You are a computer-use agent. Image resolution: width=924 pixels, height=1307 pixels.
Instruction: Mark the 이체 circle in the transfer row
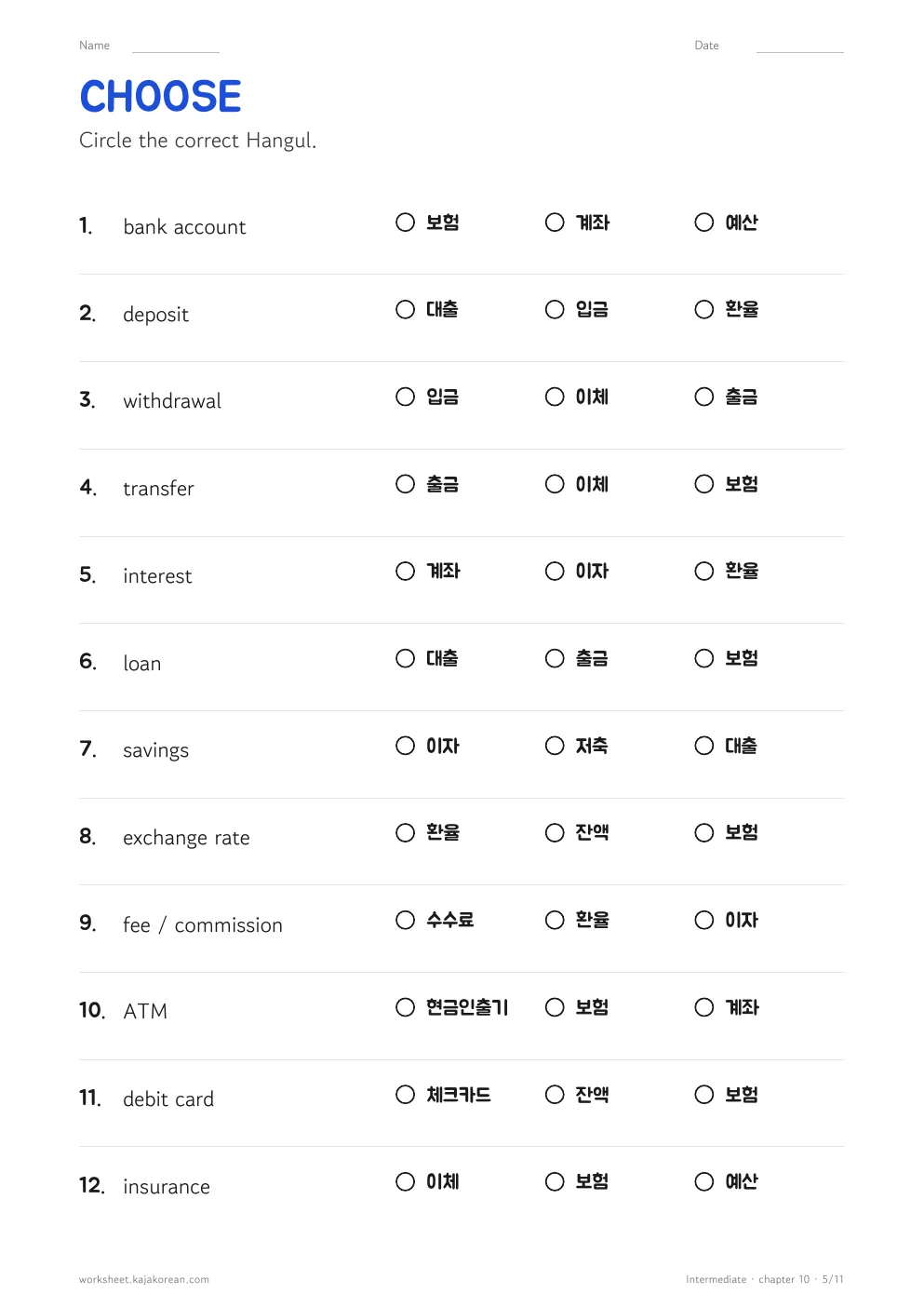click(555, 484)
